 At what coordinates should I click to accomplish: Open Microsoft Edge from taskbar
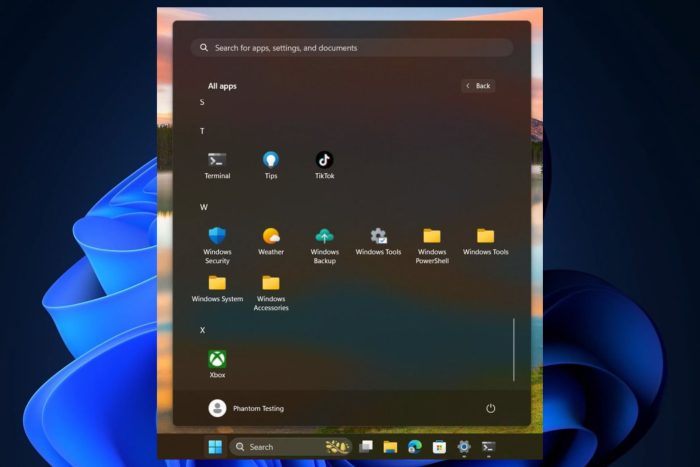(415, 446)
